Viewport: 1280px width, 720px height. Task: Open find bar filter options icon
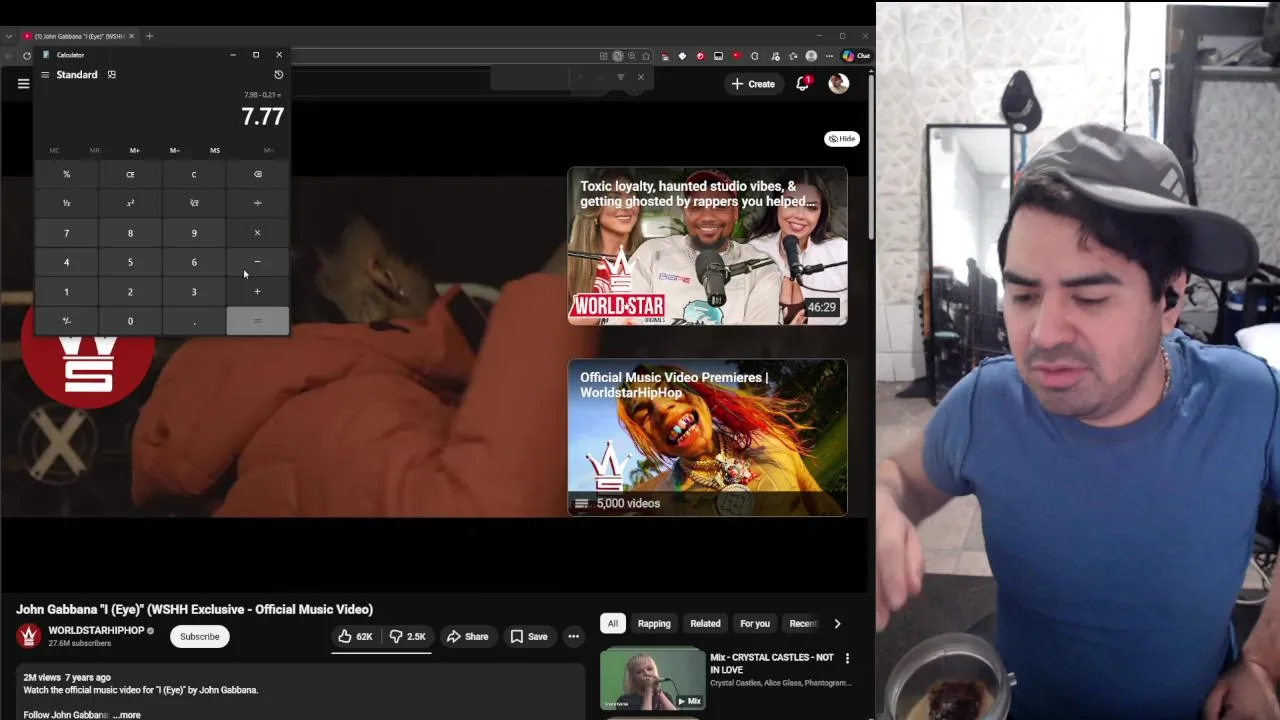click(x=620, y=77)
